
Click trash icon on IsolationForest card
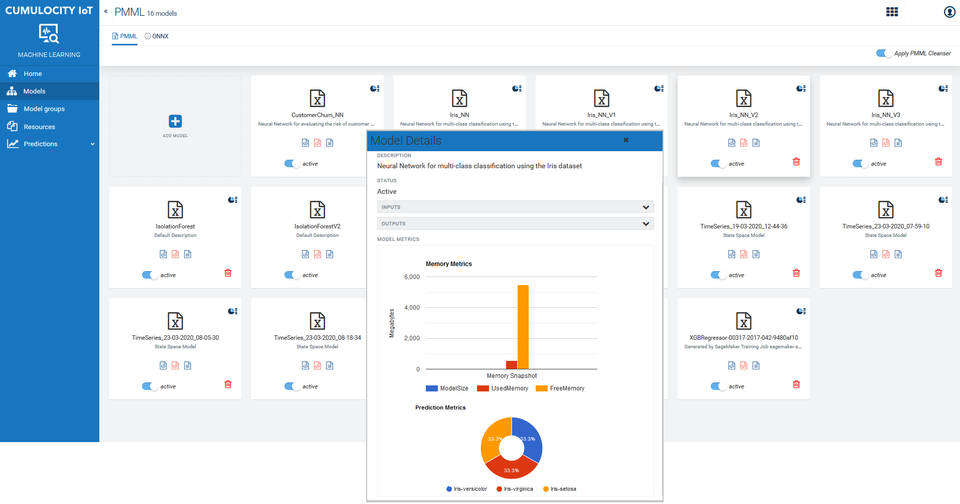tap(227, 273)
